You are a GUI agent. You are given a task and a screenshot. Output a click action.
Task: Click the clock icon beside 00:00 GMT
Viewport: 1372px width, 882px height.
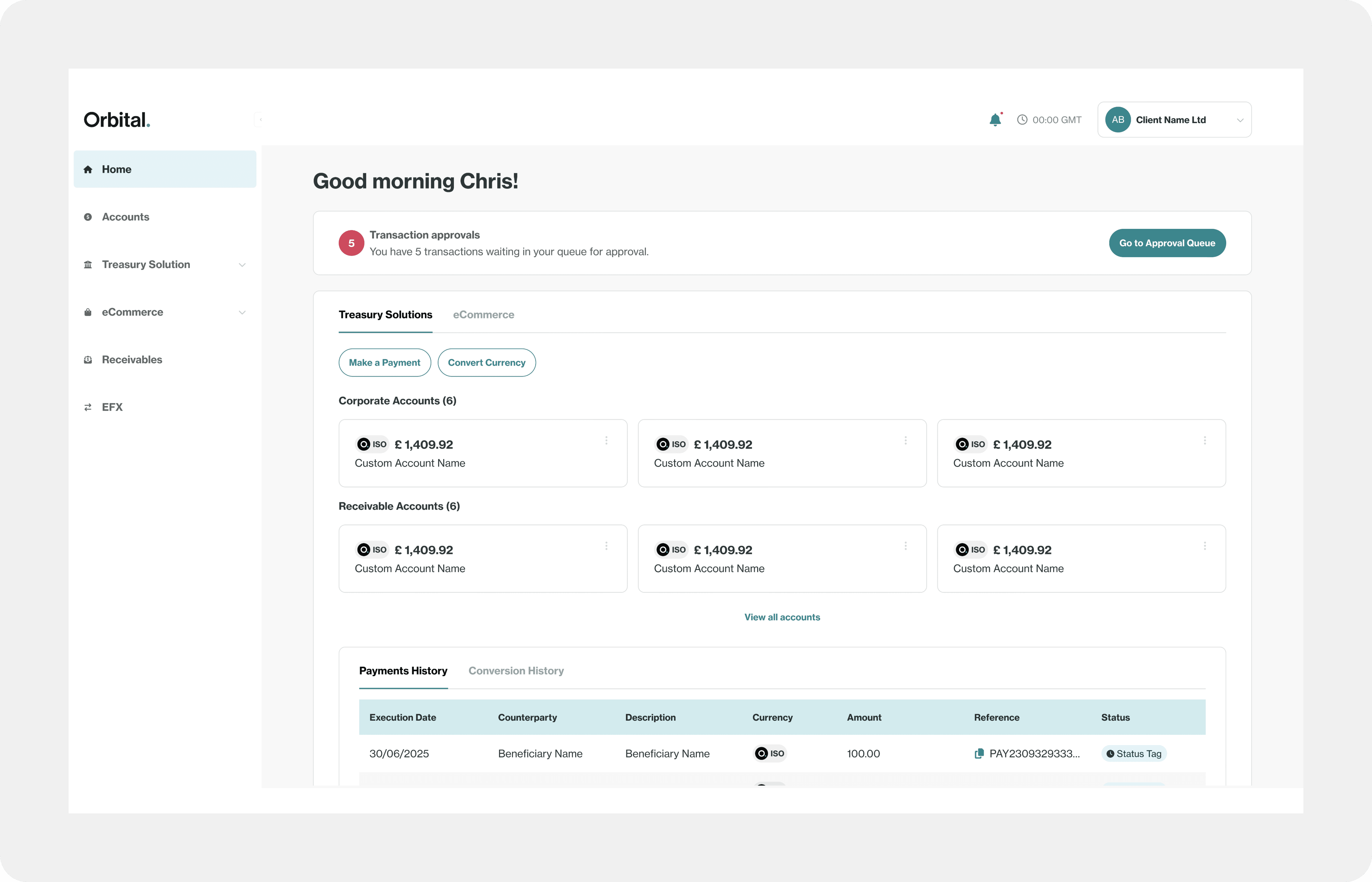point(1022,120)
